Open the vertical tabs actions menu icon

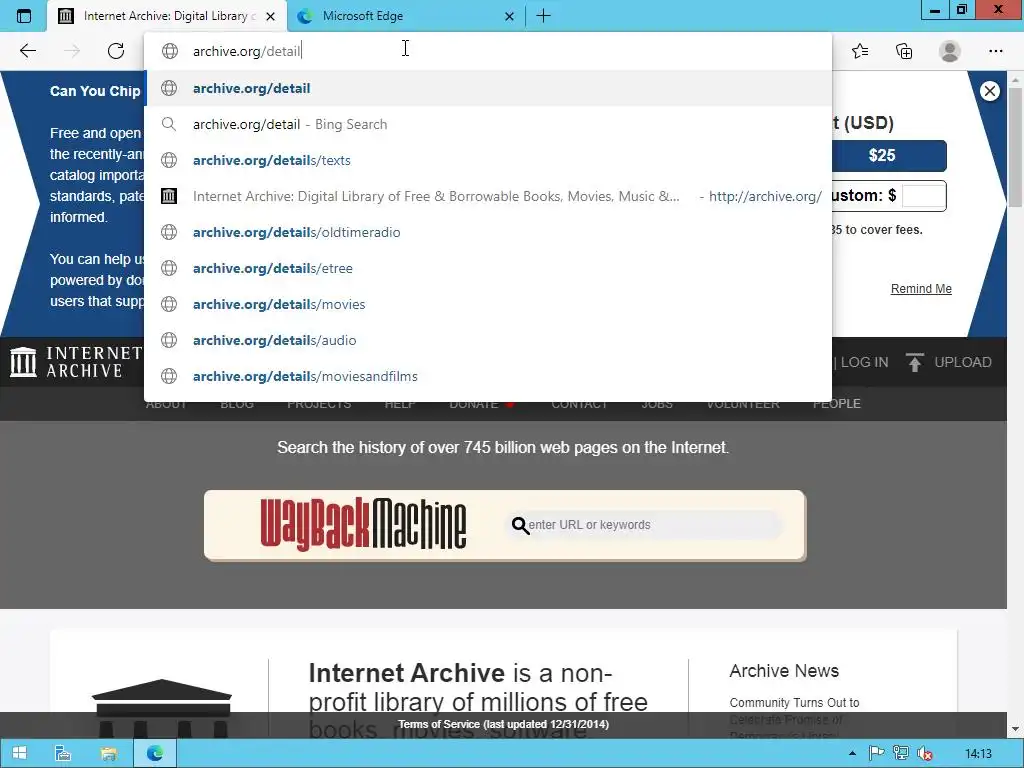[x=24, y=16]
